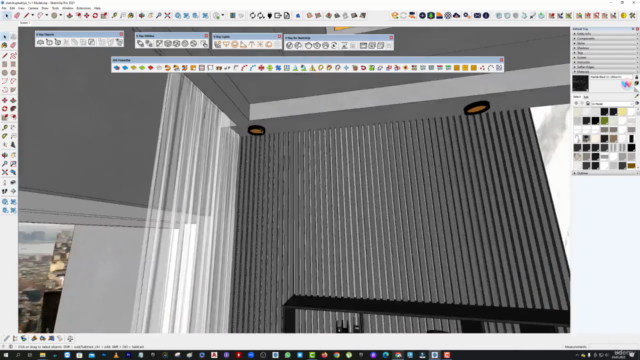Open the Draw menu
This screenshot has width=640, height=360.
pos(45,8)
